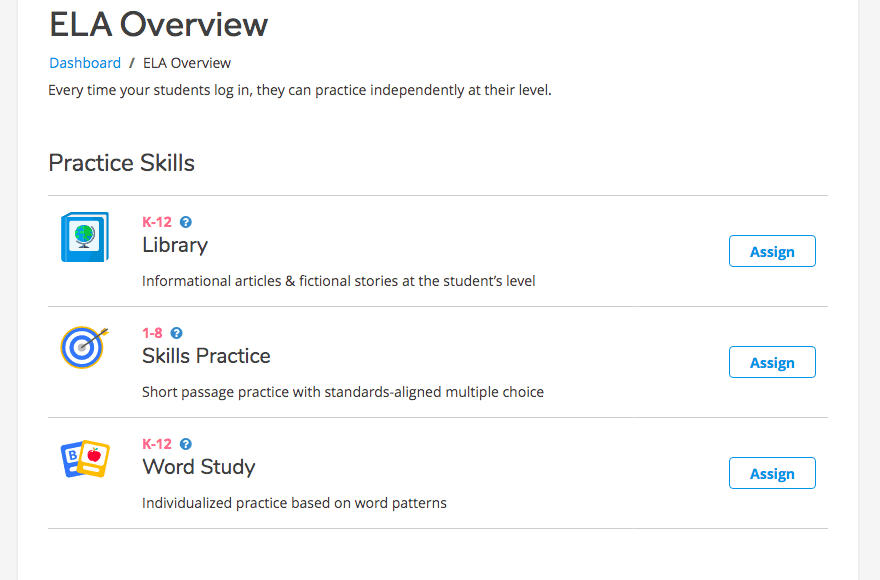Click the K-12 grade label above Library
Screen dimensions: 880x580
point(157,222)
